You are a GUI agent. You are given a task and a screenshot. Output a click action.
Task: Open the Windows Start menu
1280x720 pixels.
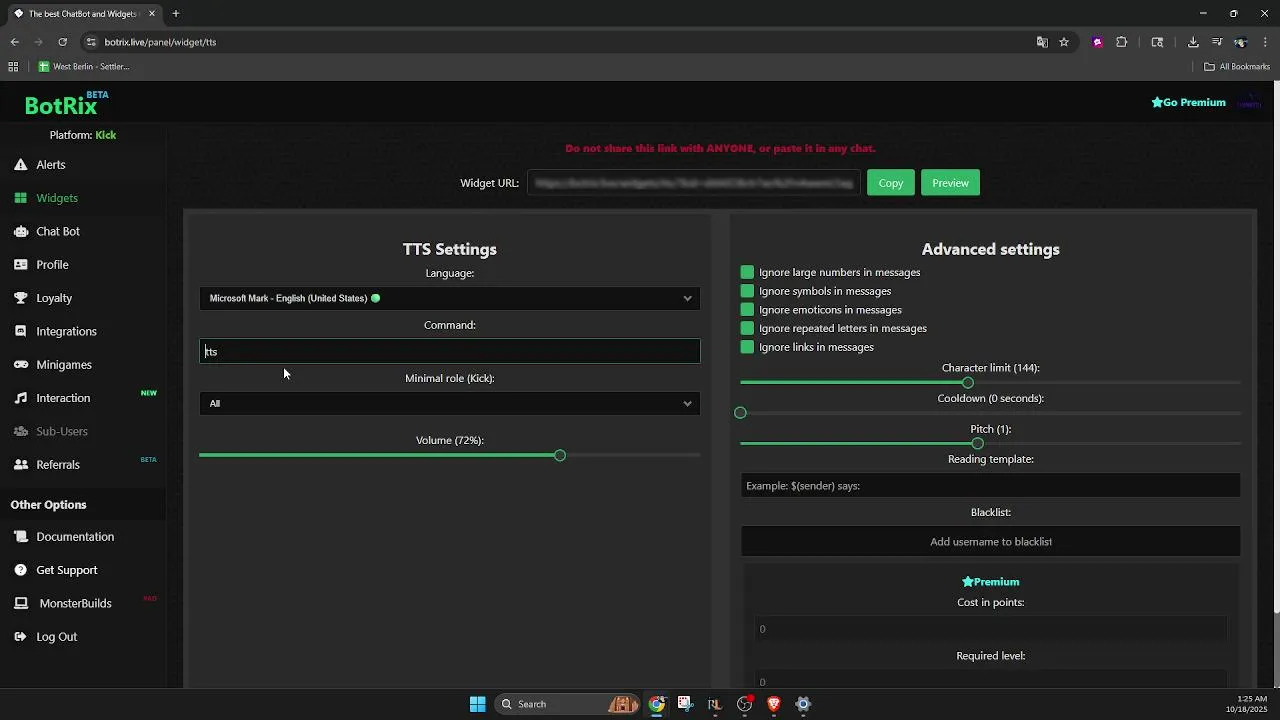(x=478, y=704)
